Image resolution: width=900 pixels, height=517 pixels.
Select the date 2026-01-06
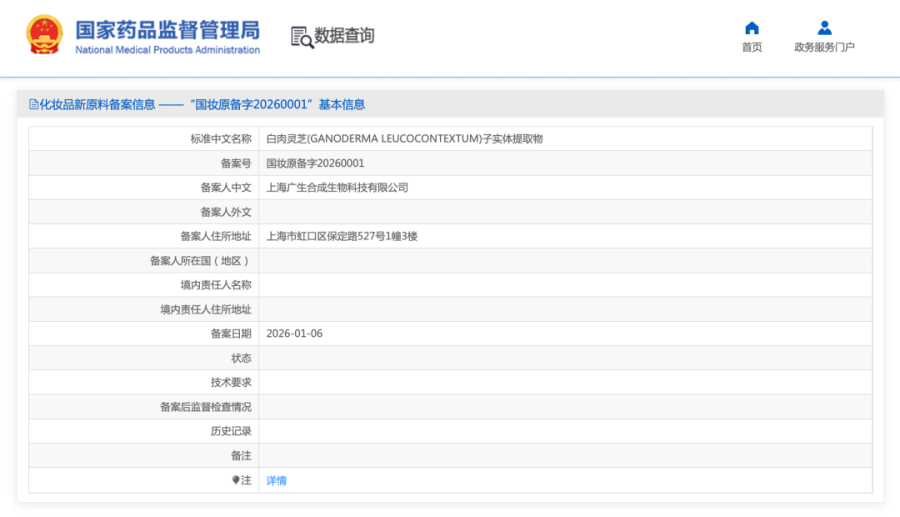[x=294, y=333]
